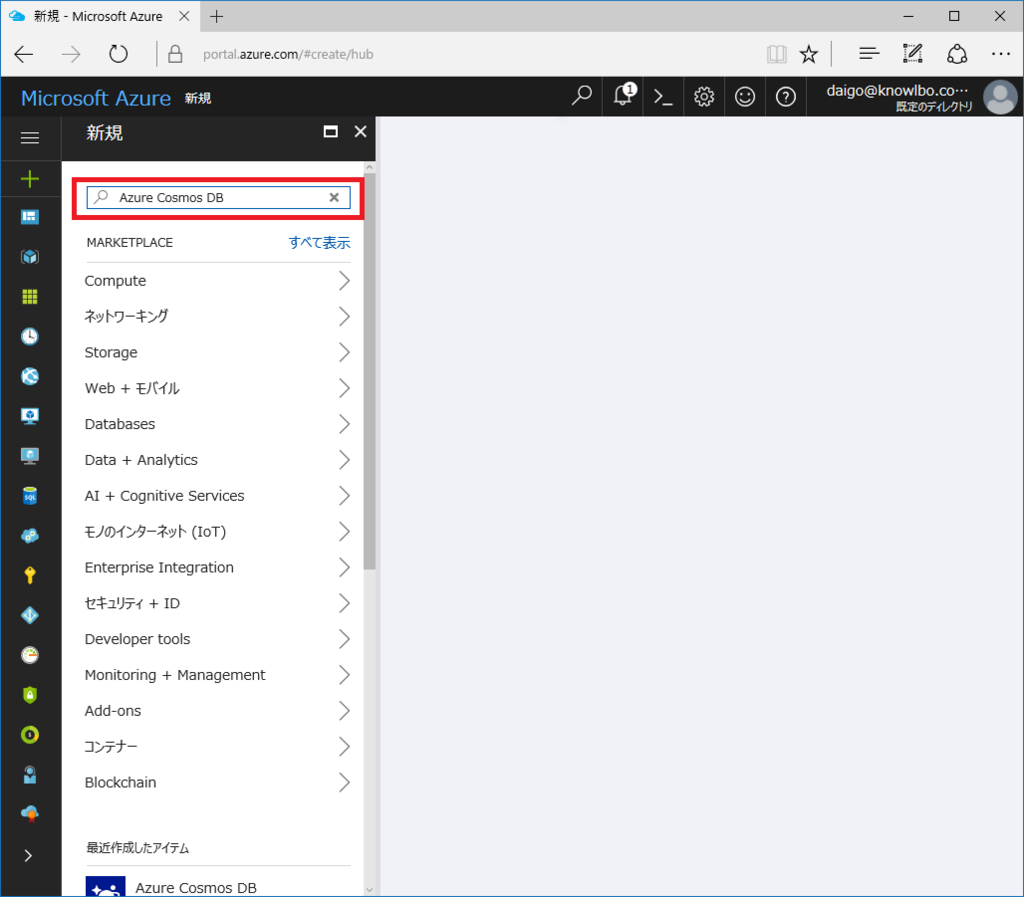The image size is (1024, 897).
Task: Open the notifications bell icon
Action: [x=624, y=95]
